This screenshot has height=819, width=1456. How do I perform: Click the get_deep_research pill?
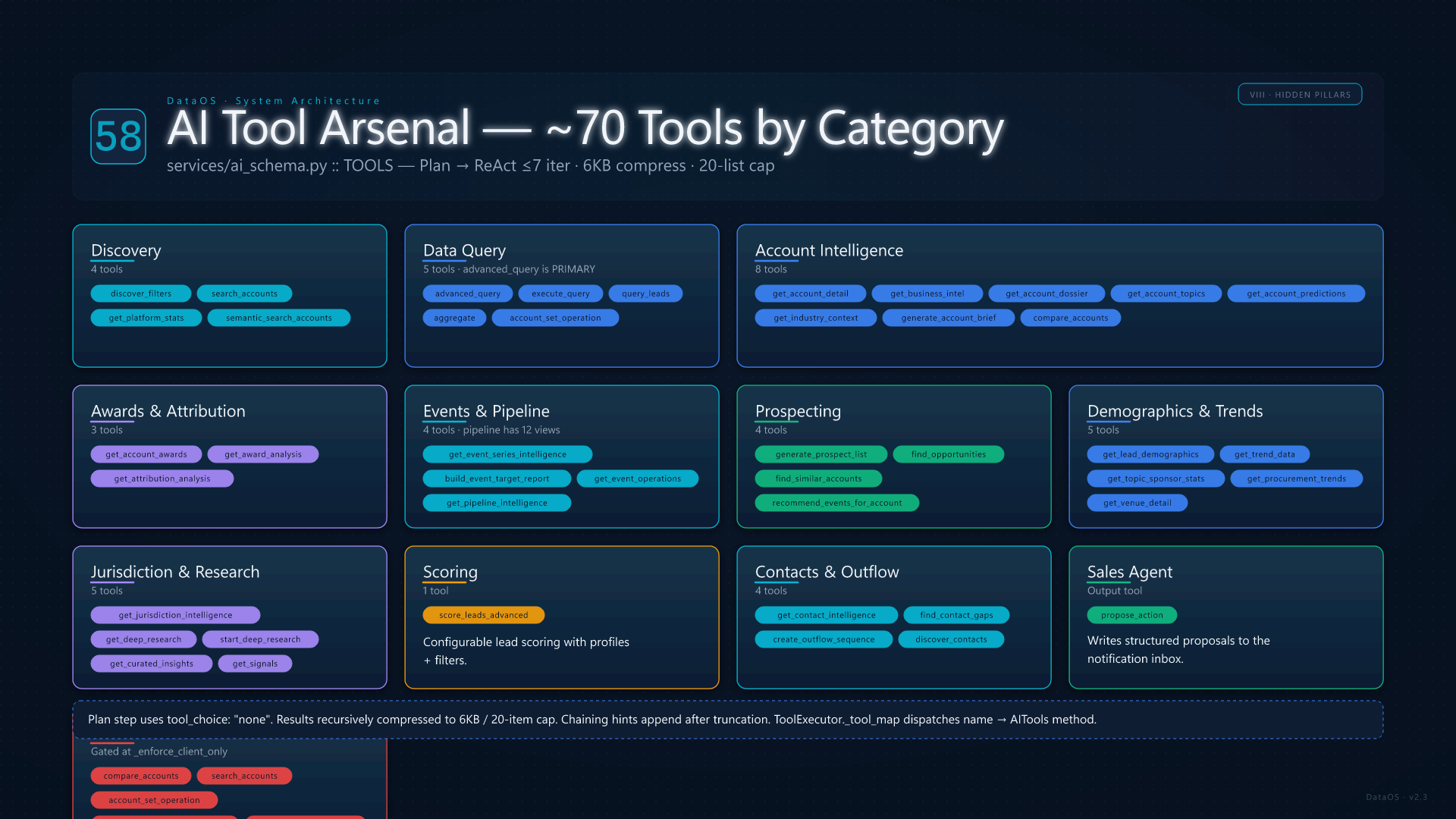(143, 639)
